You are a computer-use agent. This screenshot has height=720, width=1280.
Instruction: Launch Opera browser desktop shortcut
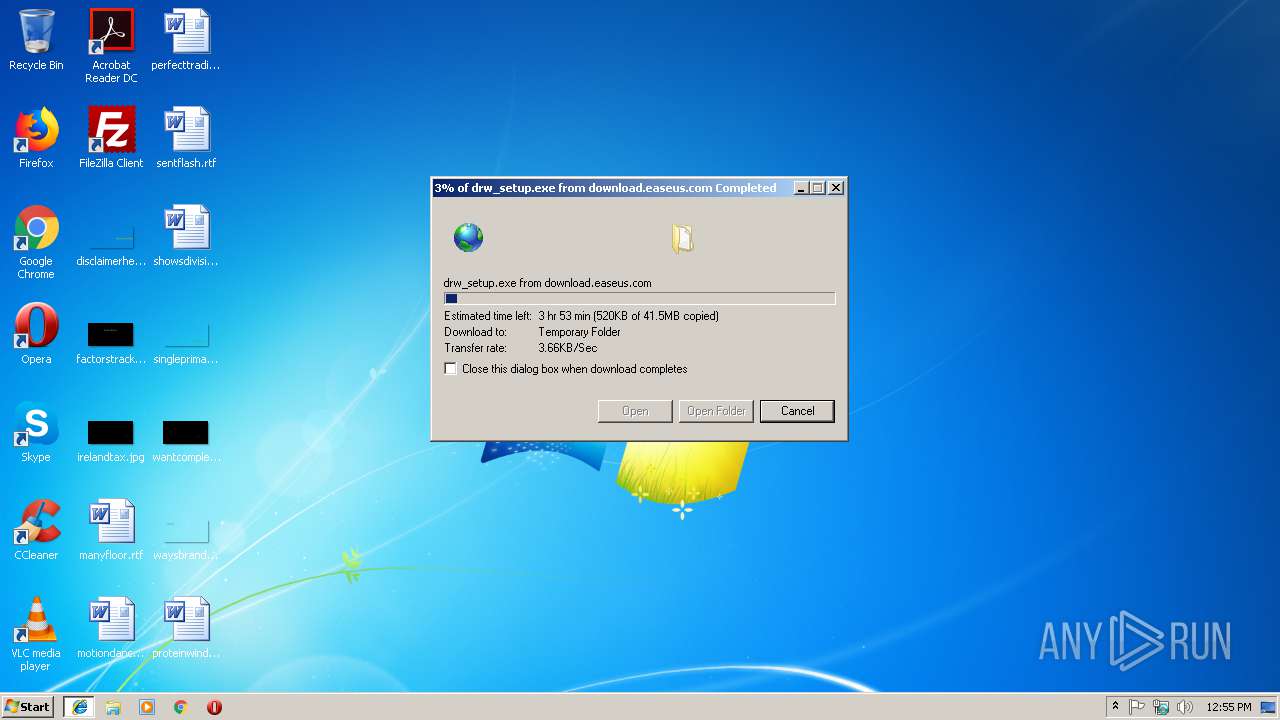coord(36,334)
